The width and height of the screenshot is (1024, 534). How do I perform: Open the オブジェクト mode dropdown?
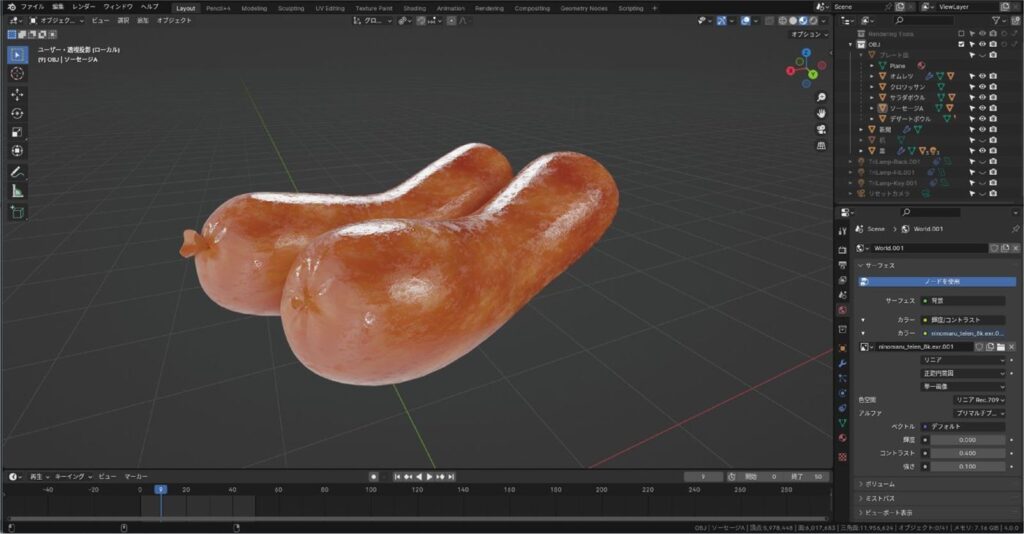pyautogui.click(x=57, y=21)
